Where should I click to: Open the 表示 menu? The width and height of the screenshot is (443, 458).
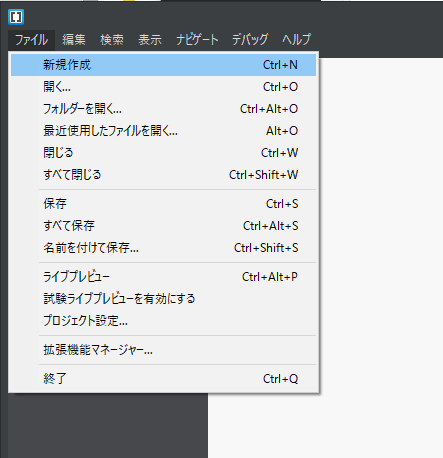coord(150,40)
